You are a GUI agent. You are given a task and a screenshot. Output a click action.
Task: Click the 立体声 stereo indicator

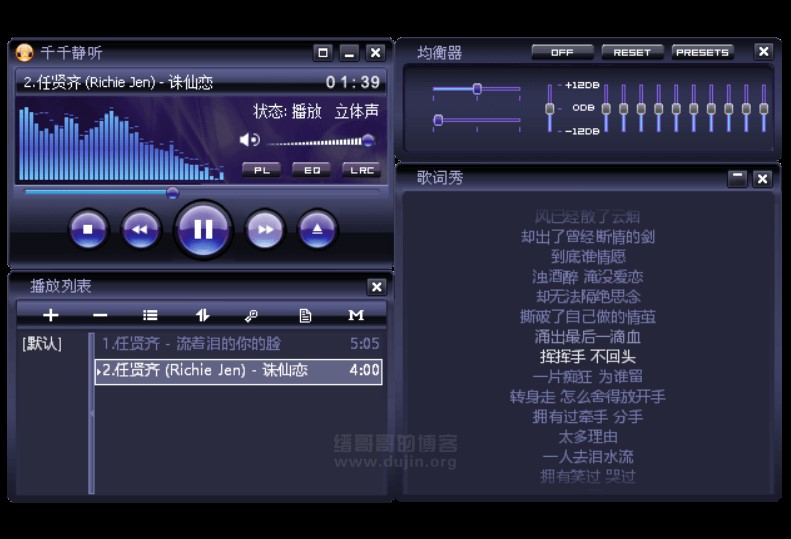click(x=357, y=111)
